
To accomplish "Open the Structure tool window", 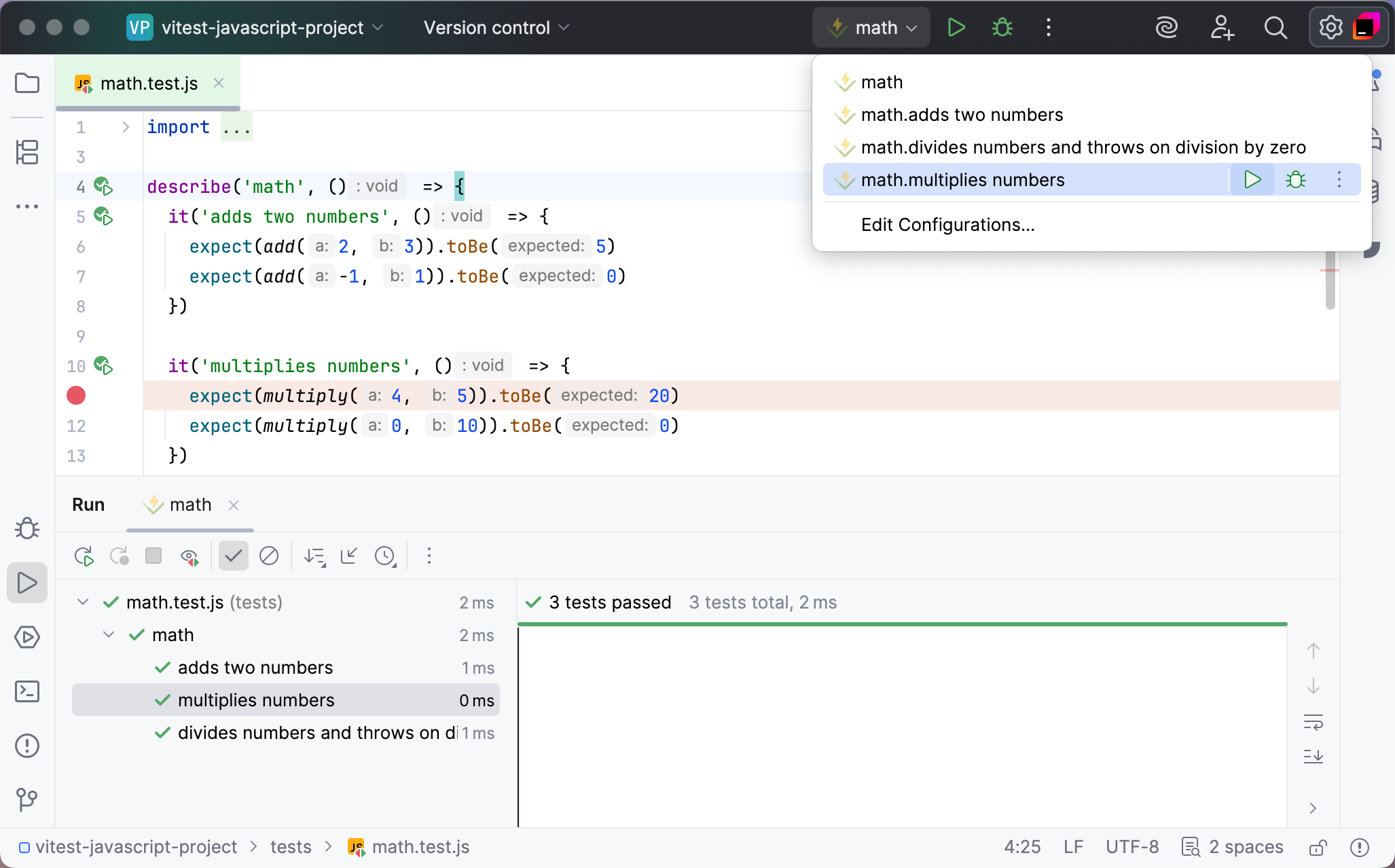I will click(x=27, y=152).
